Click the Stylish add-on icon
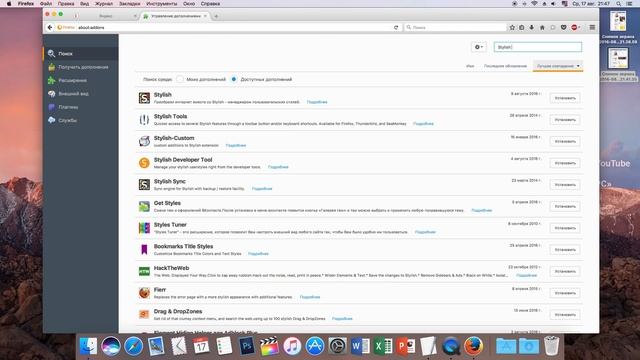Image resolution: width=640 pixels, height=360 pixels. [x=144, y=98]
